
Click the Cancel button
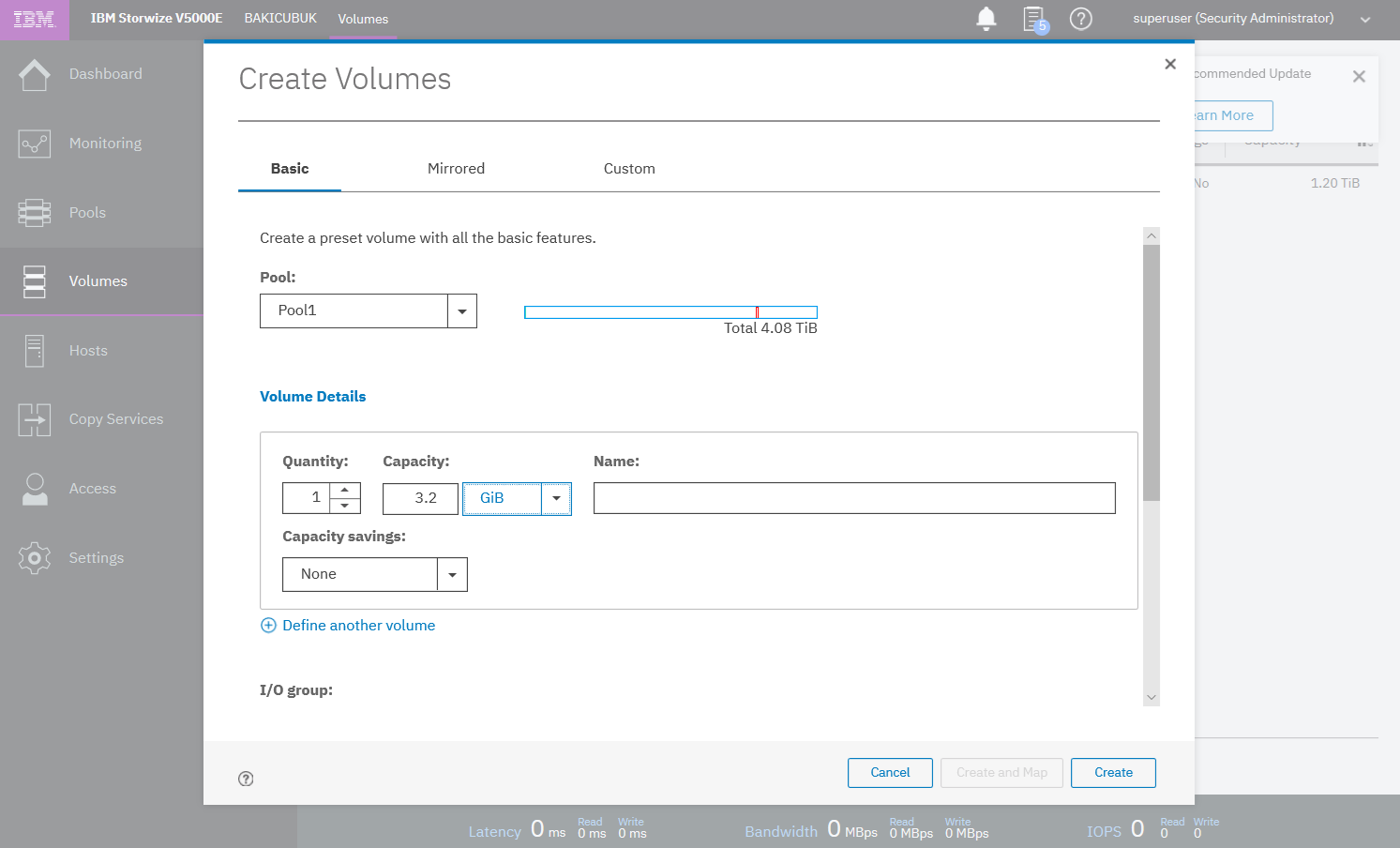pos(890,773)
